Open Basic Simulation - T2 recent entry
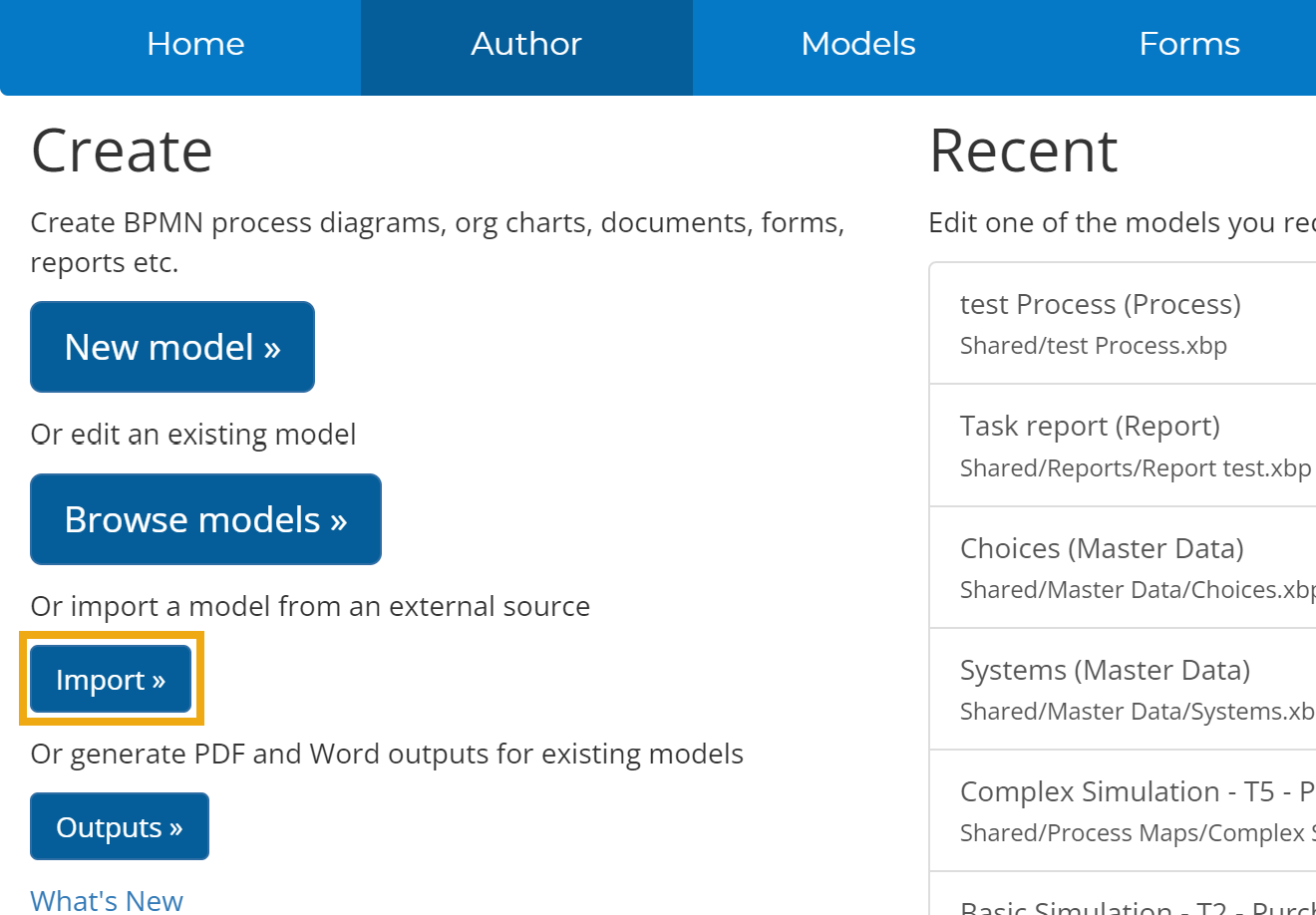 pyautogui.click(x=1137, y=907)
